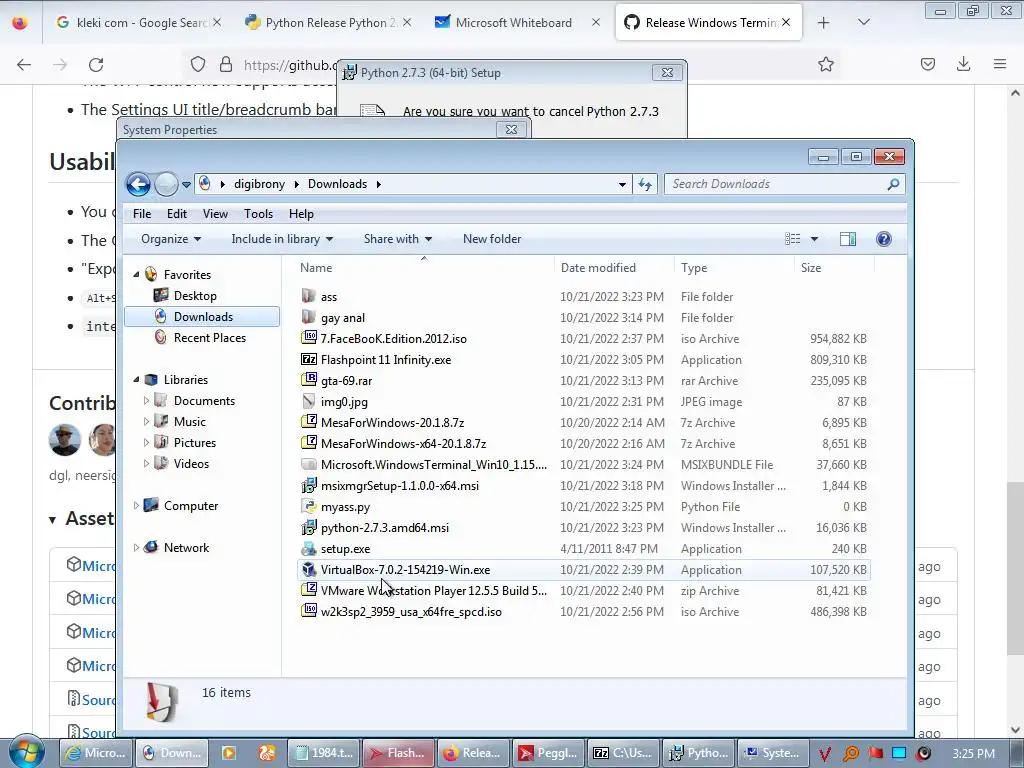Open the Tools menu
Image resolution: width=1024 pixels, height=768 pixels.
(x=259, y=214)
